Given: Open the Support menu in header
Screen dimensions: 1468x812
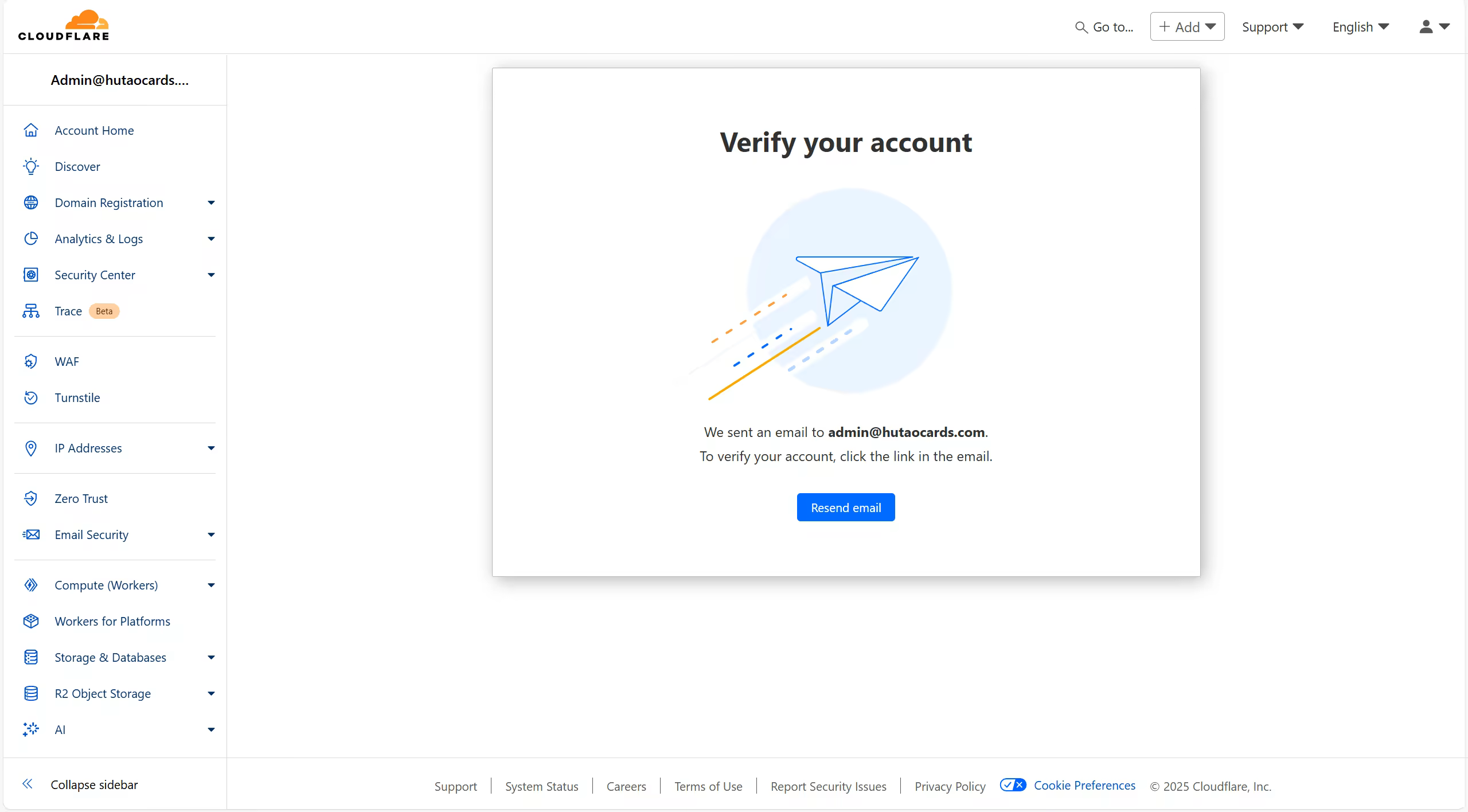Looking at the screenshot, I should coord(1272,27).
